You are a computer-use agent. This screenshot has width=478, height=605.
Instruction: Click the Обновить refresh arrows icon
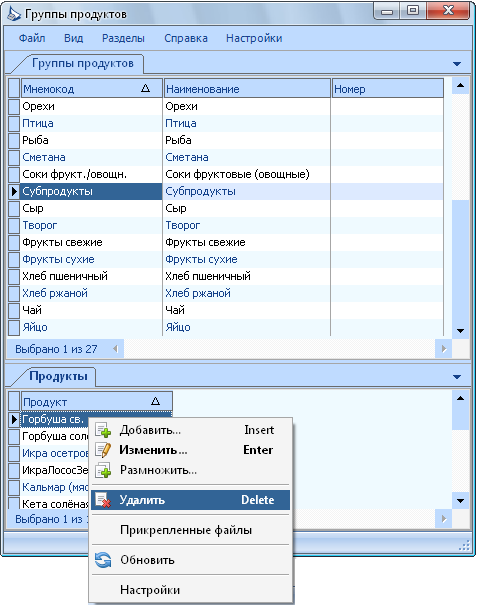103,560
